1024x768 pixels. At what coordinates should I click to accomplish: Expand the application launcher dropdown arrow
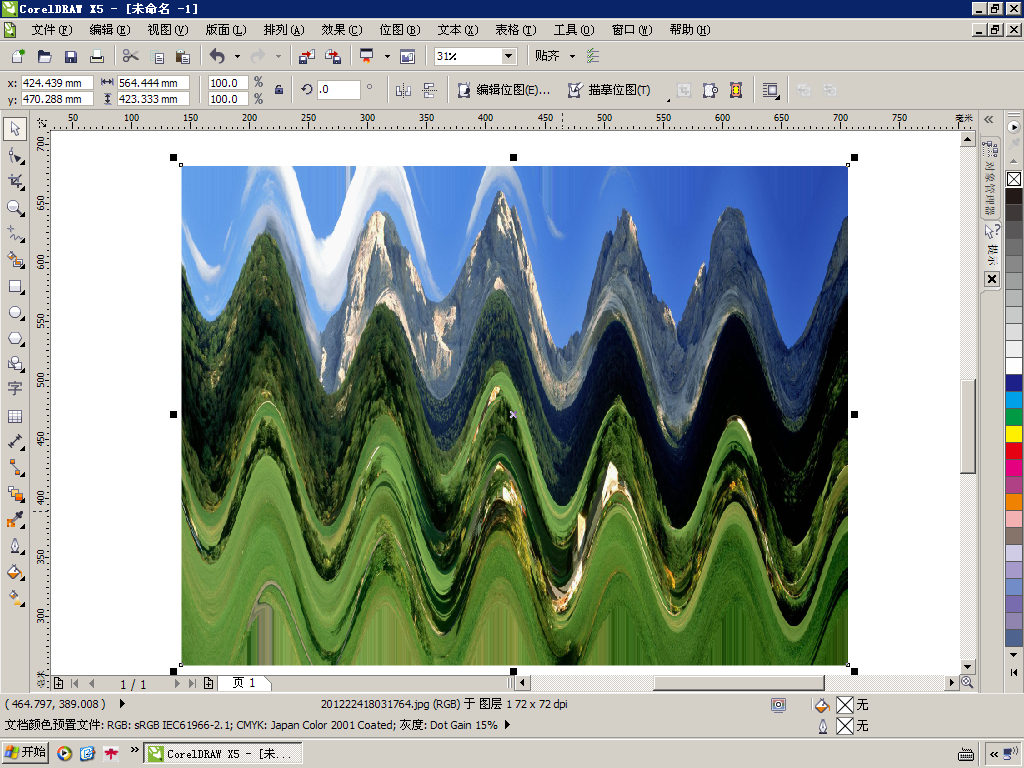coord(387,56)
